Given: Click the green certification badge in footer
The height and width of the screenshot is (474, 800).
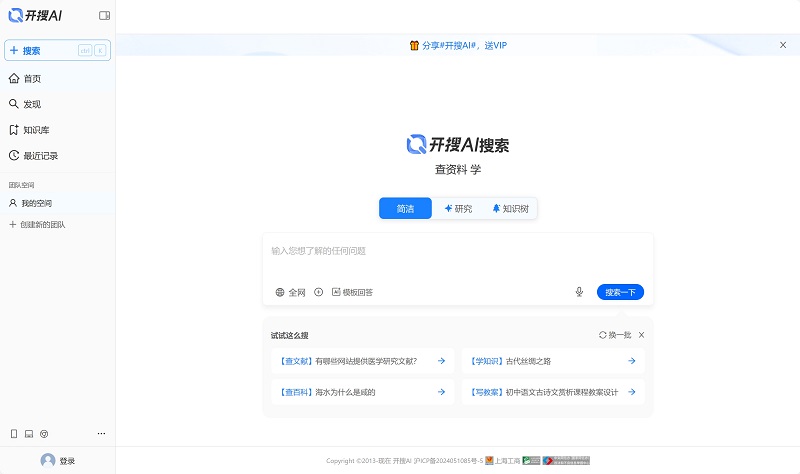Looking at the screenshot, I should [x=531, y=461].
